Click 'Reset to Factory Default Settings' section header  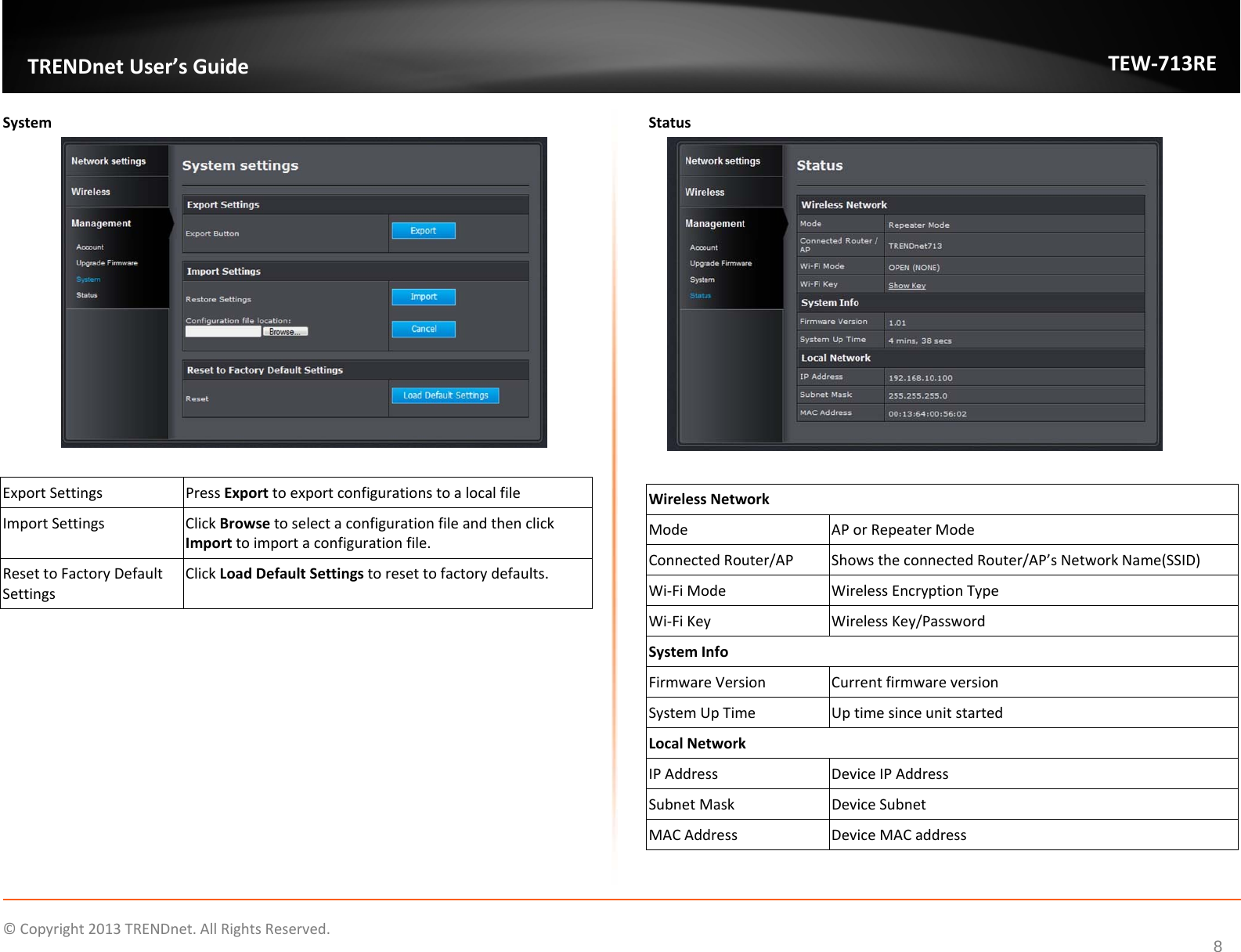click(x=265, y=370)
